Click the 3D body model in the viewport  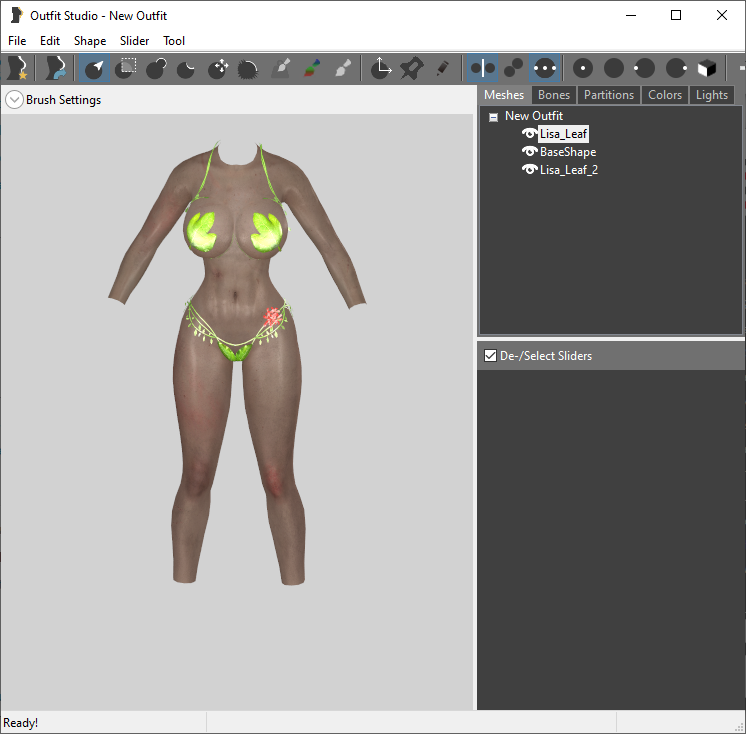pos(237,362)
